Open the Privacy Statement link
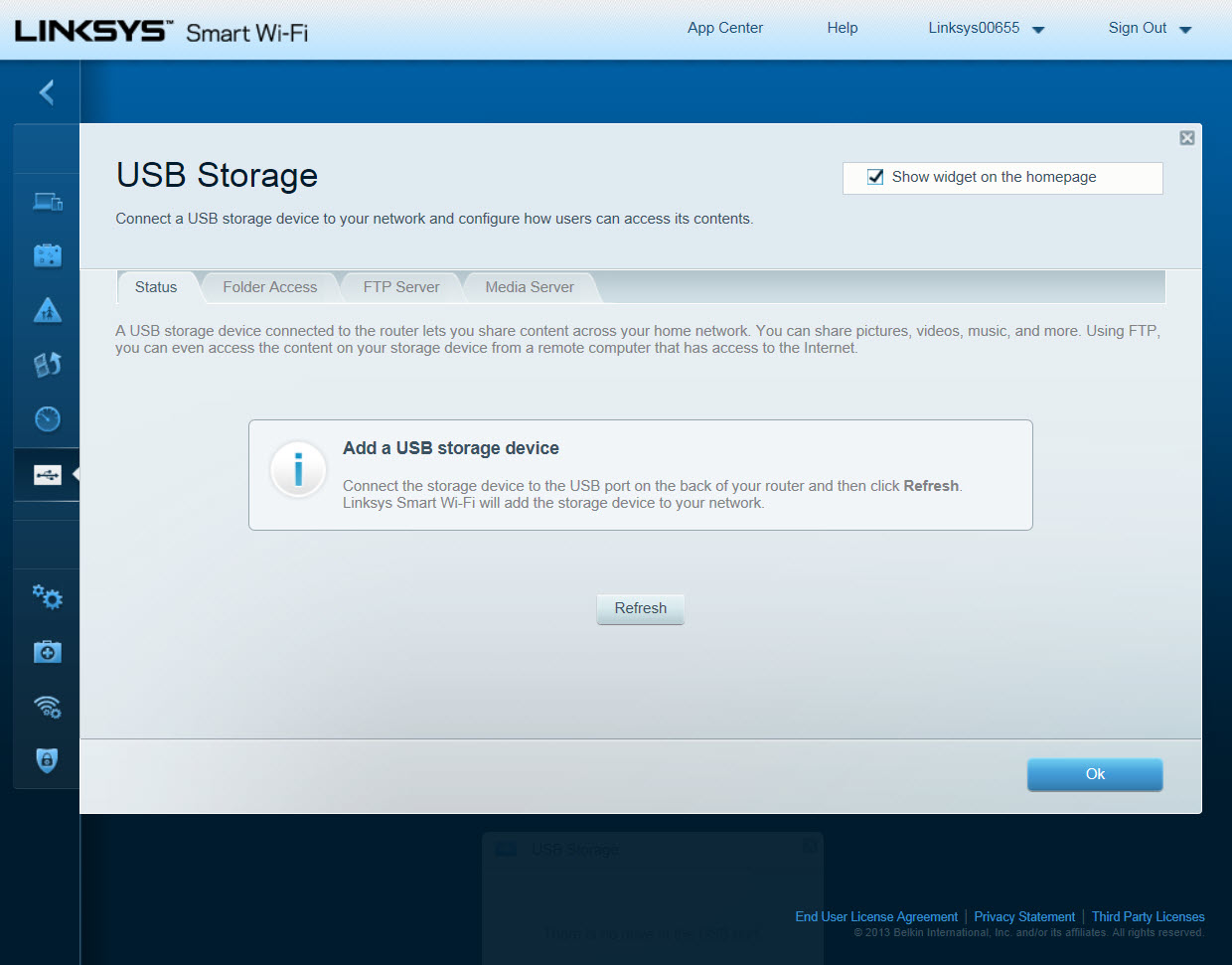This screenshot has height=965, width=1232. point(1024,916)
